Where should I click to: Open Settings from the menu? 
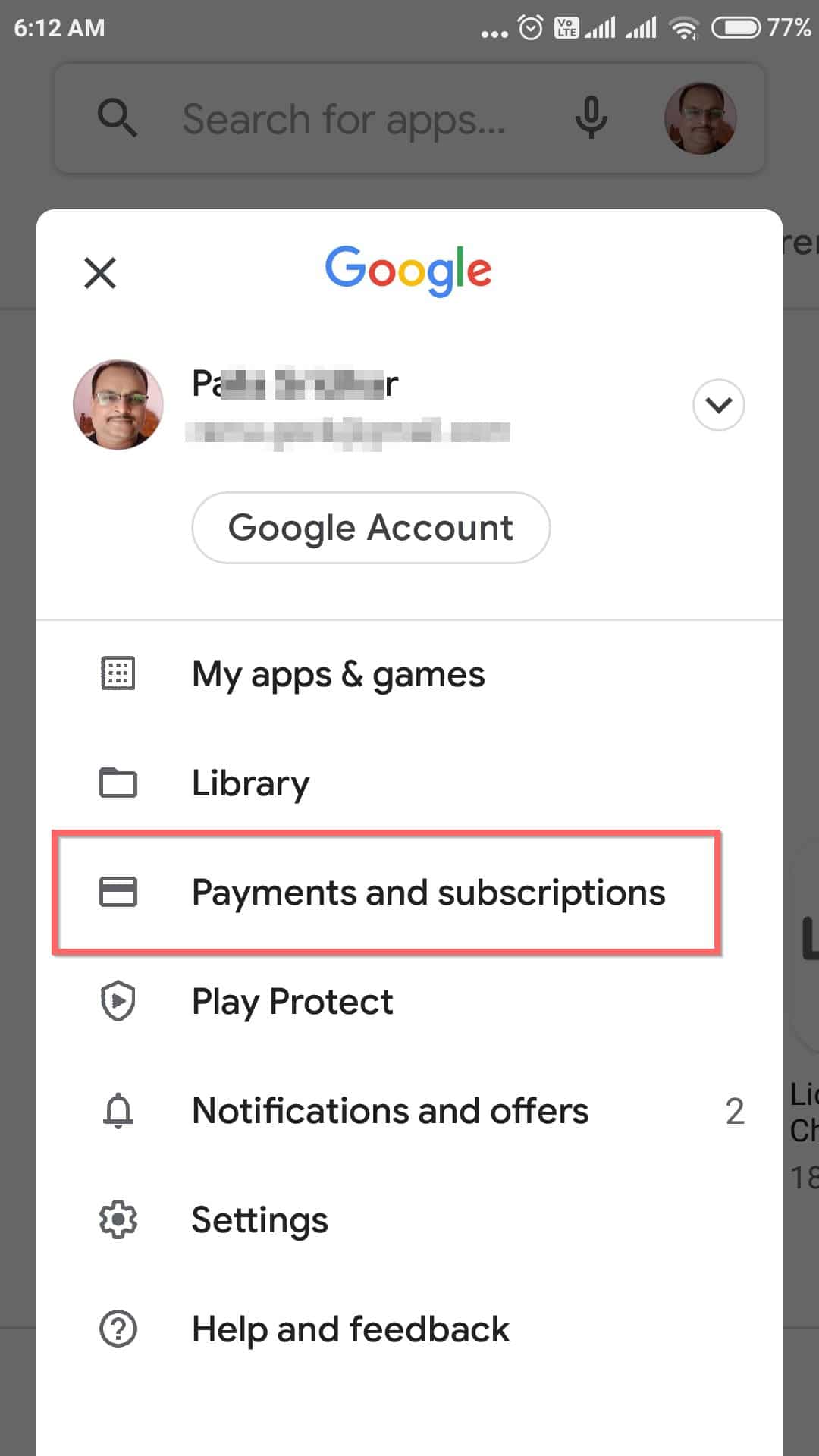pos(409,1220)
